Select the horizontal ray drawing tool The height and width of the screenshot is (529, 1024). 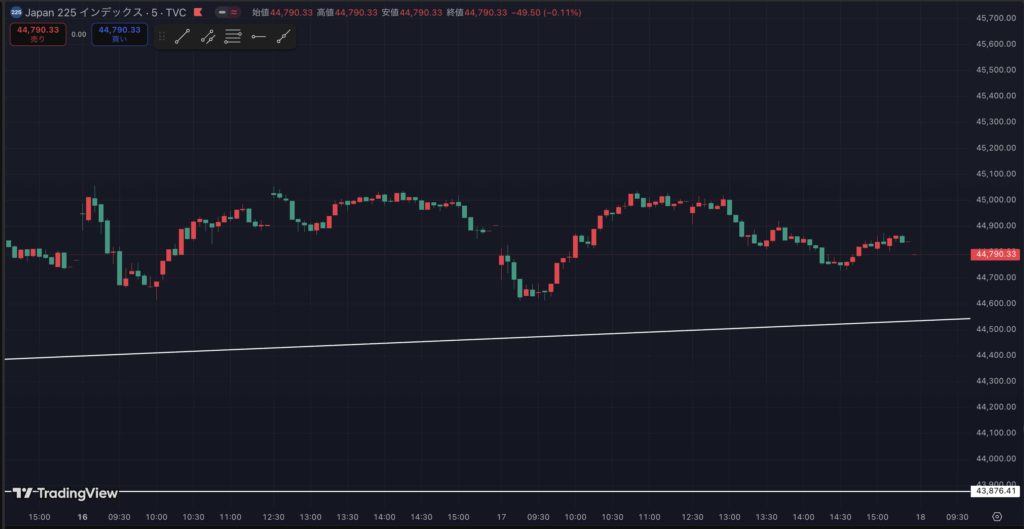(259, 36)
